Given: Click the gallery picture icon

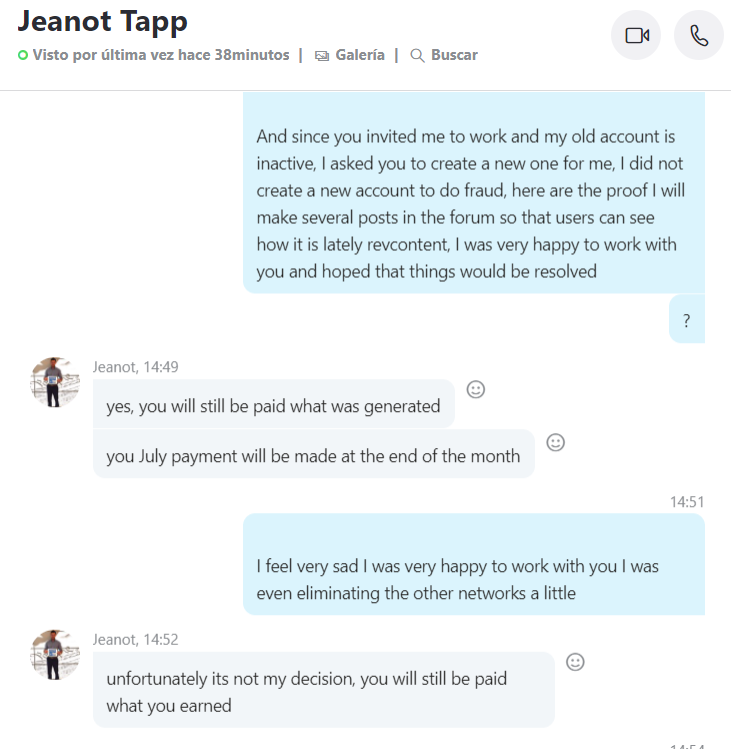Looking at the screenshot, I should (x=322, y=56).
